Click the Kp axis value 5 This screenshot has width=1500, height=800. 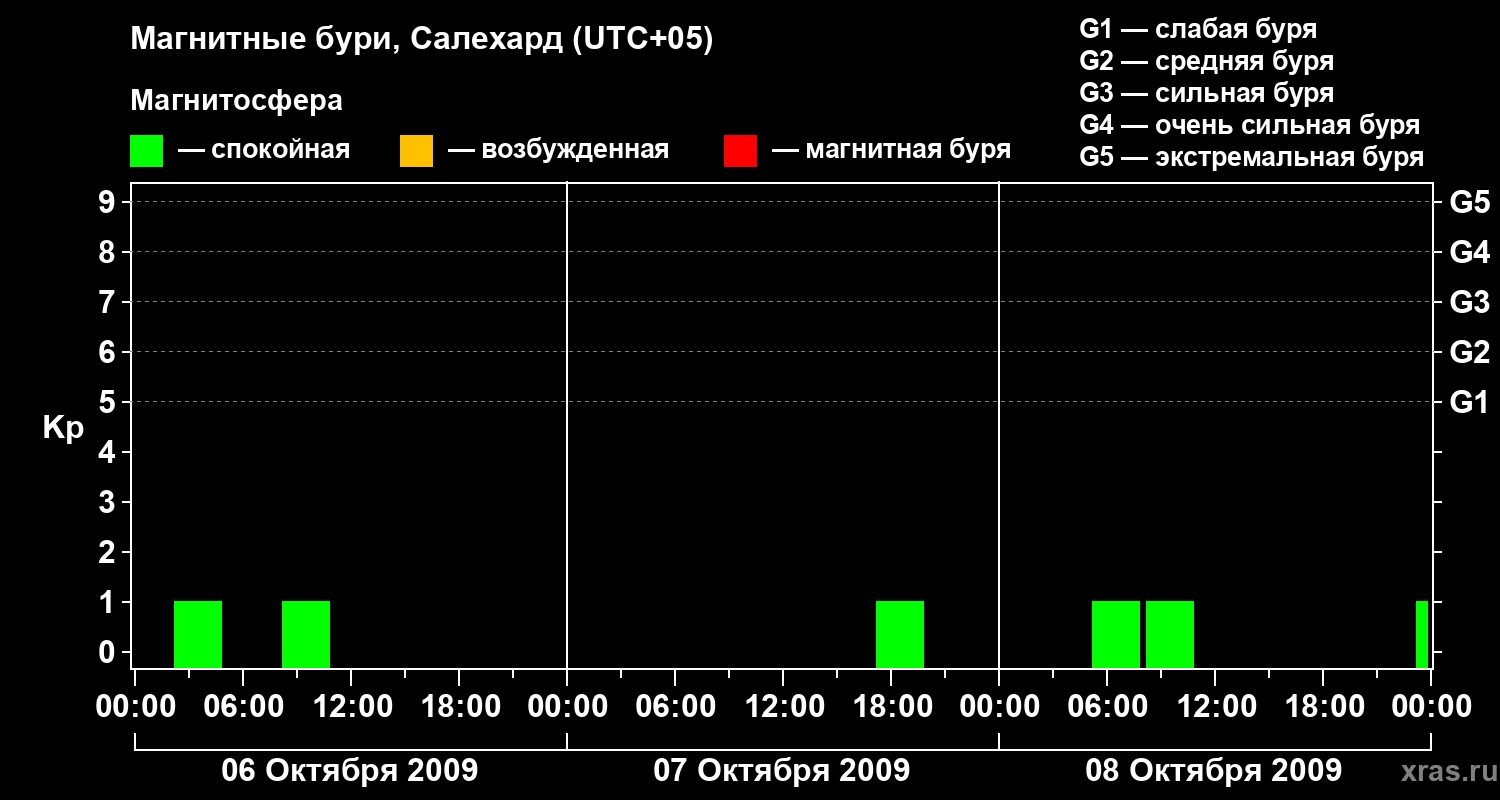pos(109,402)
